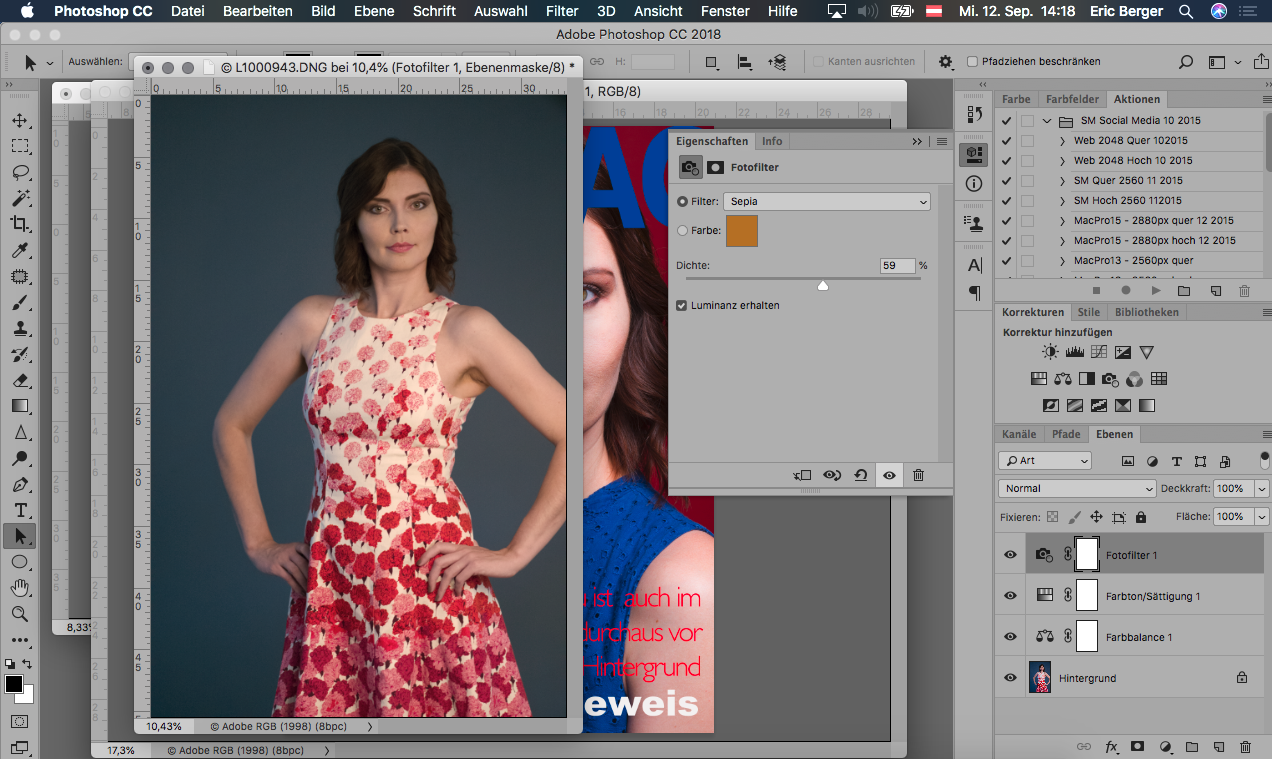Select the Zoom tool in the toolbar
The height and width of the screenshot is (759, 1272).
pyautogui.click(x=20, y=614)
